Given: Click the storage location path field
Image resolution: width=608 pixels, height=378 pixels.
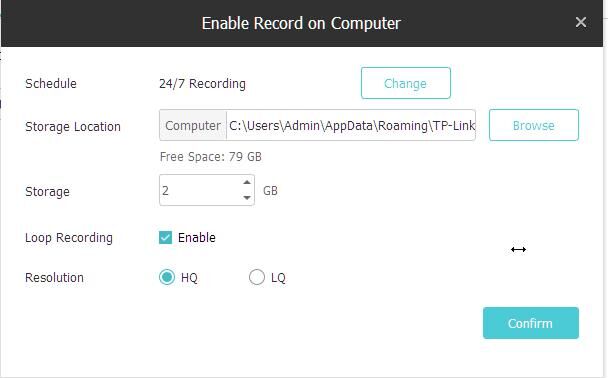Looking at the screenshot, I should click(x=351, y=125).
